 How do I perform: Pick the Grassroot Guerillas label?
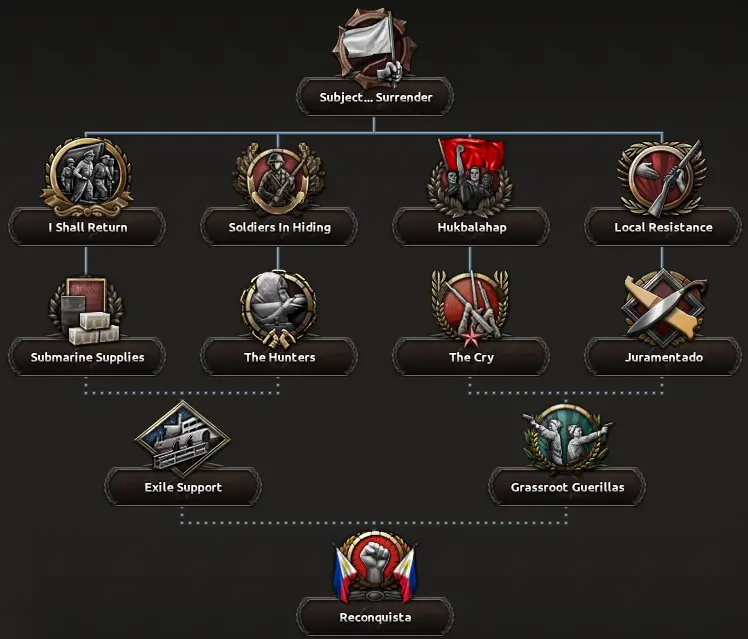[x=567, y=487]
